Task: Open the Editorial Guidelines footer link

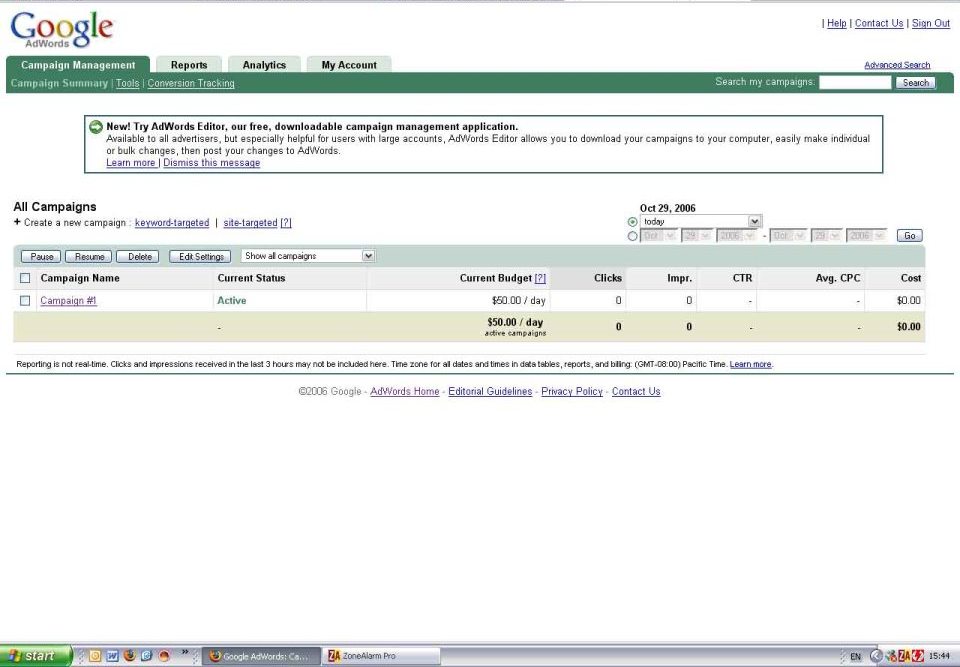Action: tap(490, 391)
